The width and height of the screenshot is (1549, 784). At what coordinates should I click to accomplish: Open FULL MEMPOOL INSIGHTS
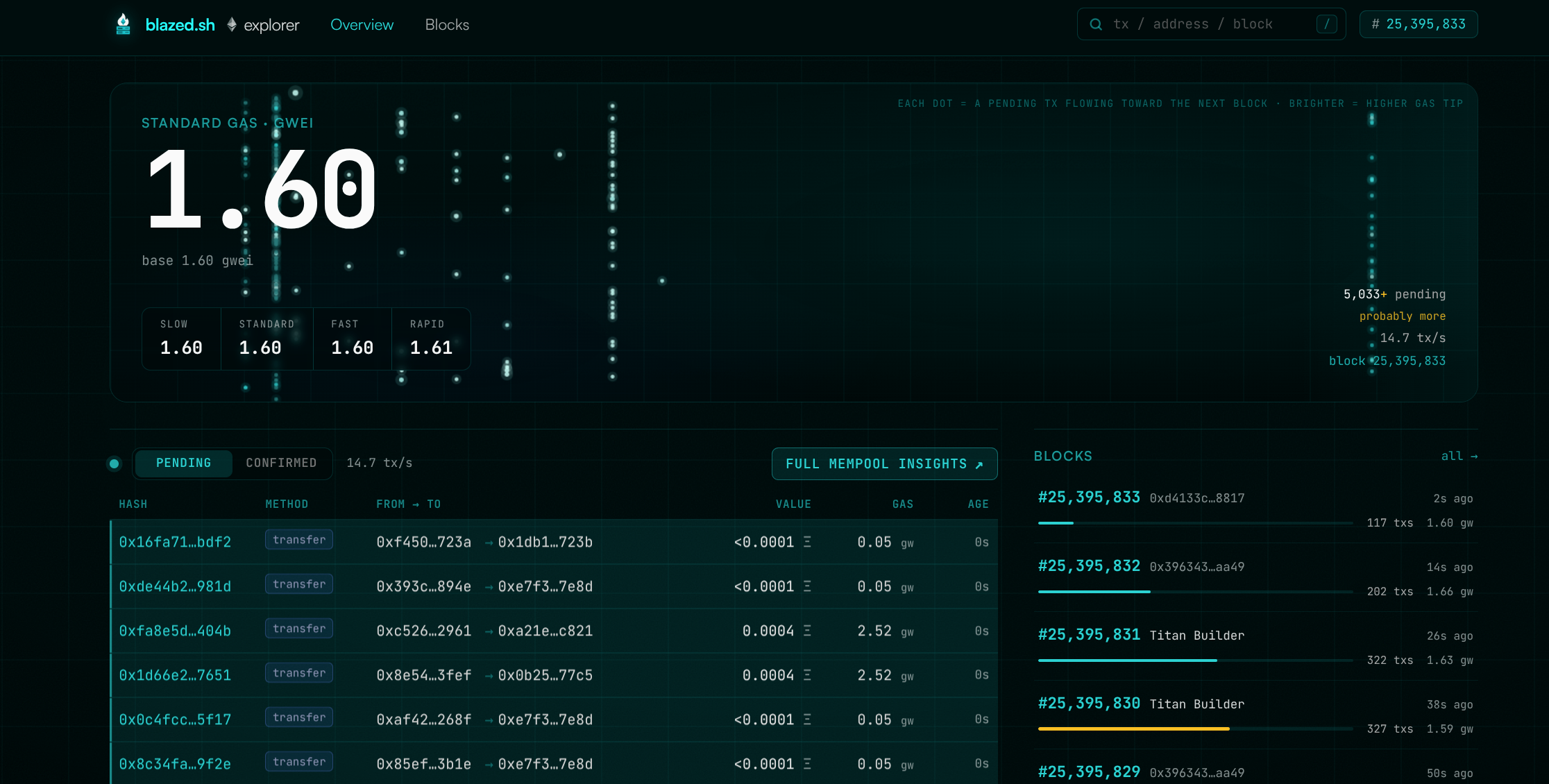[884, 463]
